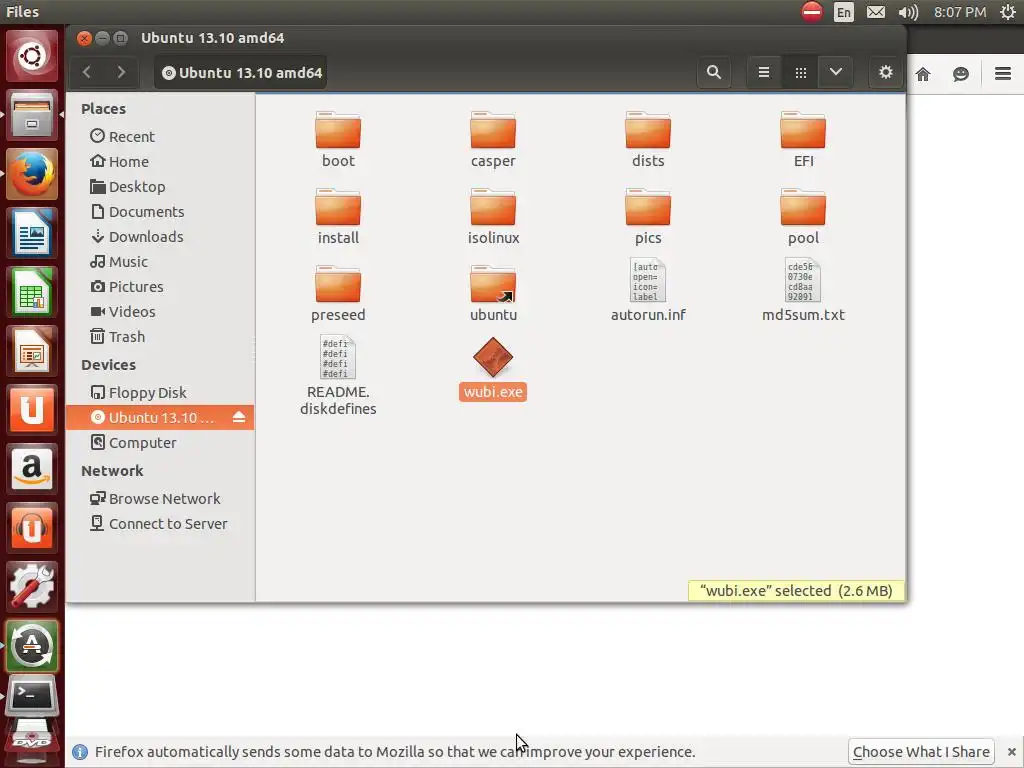Switch to list view

point(763,72)
